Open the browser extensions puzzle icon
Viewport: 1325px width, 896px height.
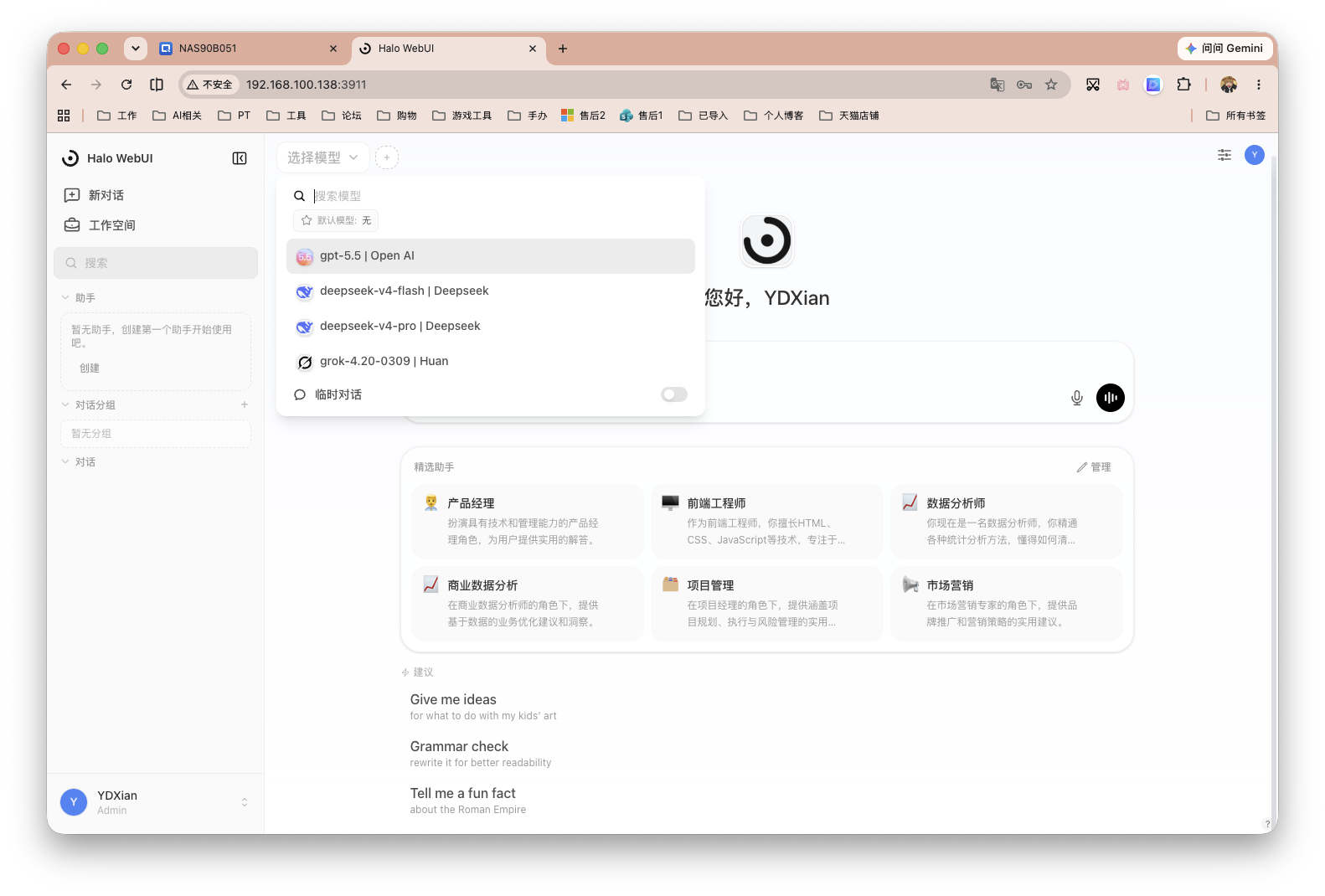click(1183, 85)
